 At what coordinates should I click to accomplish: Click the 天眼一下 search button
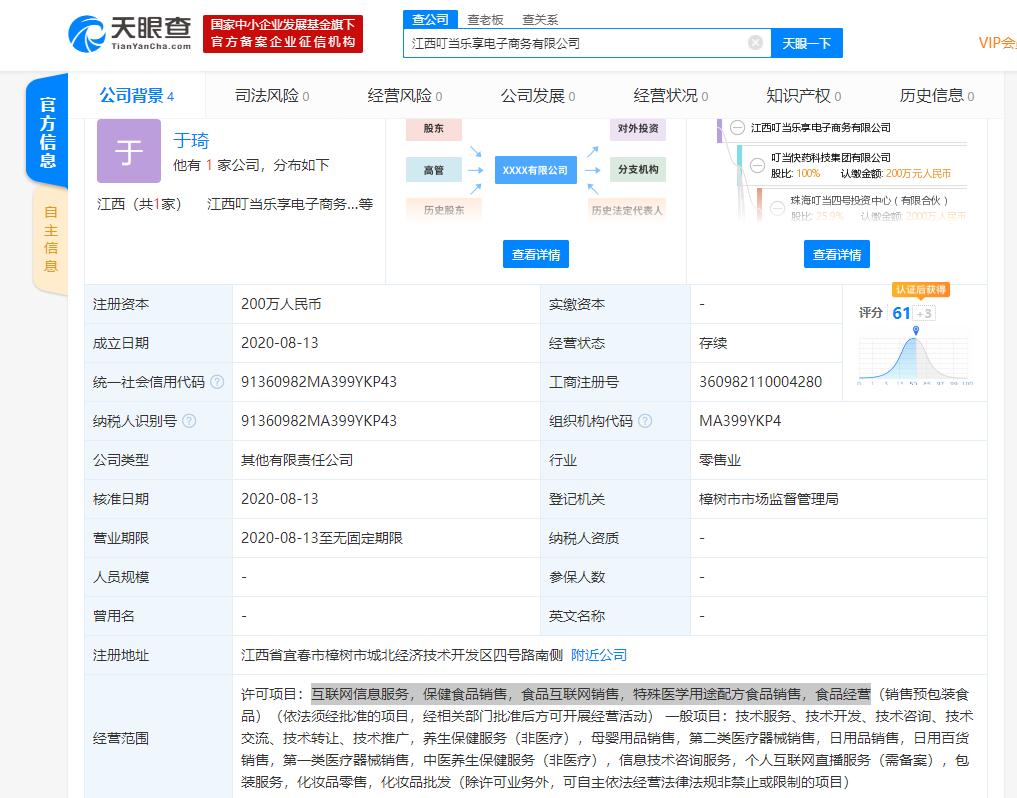coord(806,43)
